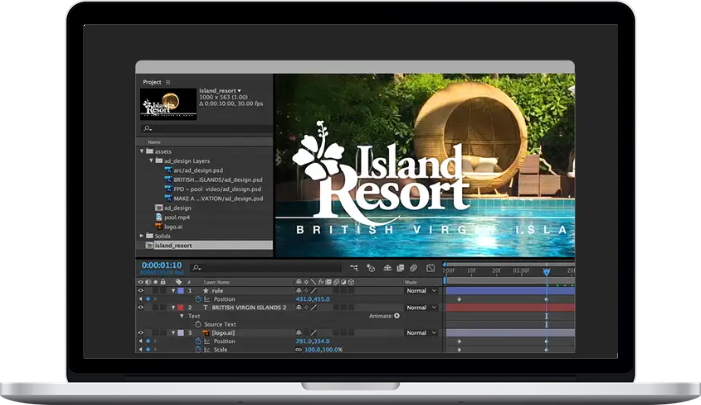
Task: Go to previous keyframe on rule Position
Action: coord(141,299)
